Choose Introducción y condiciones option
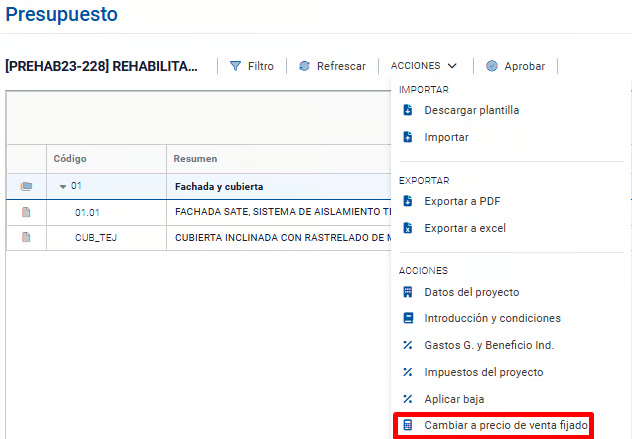632x439 pixels. point(492,319)
